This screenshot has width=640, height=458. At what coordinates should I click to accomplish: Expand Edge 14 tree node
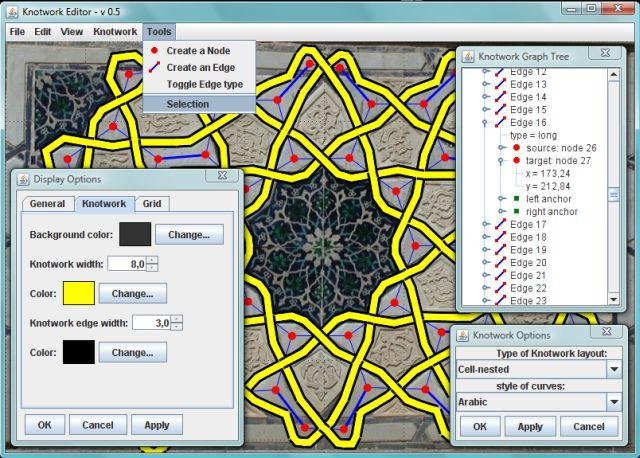click(x=485, y=97)
